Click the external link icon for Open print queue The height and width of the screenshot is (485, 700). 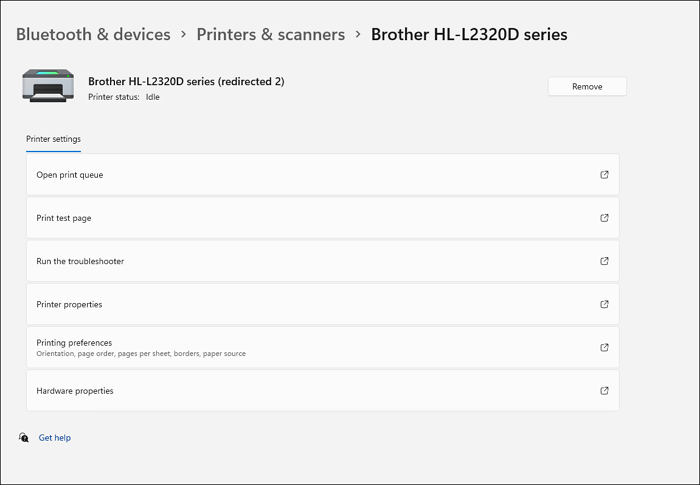pyautogui.click(x=604, y=175)
